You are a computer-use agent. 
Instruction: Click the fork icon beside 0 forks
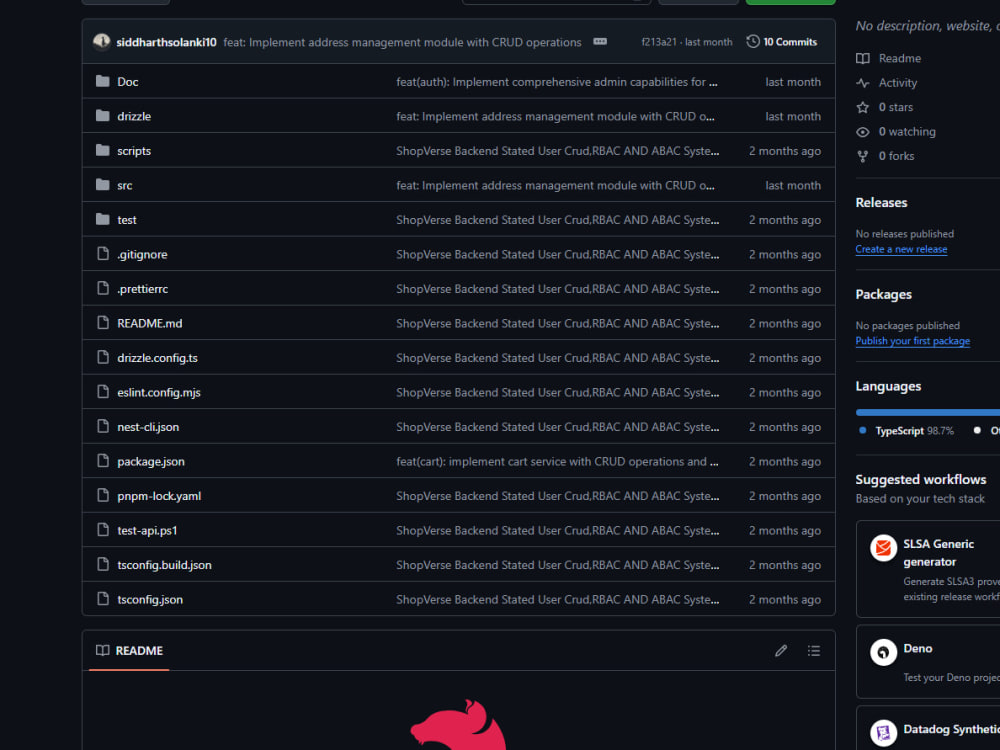tap(863, 156)
